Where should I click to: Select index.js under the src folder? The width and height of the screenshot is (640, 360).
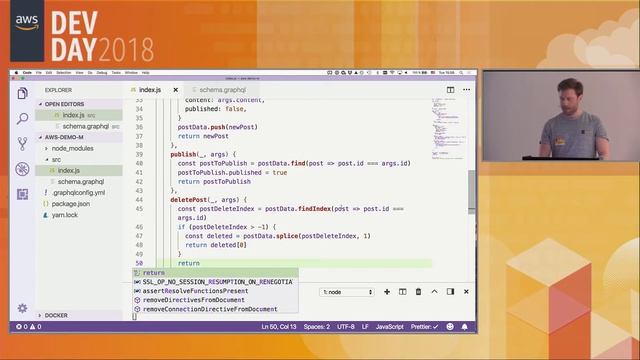coord(79,170)
